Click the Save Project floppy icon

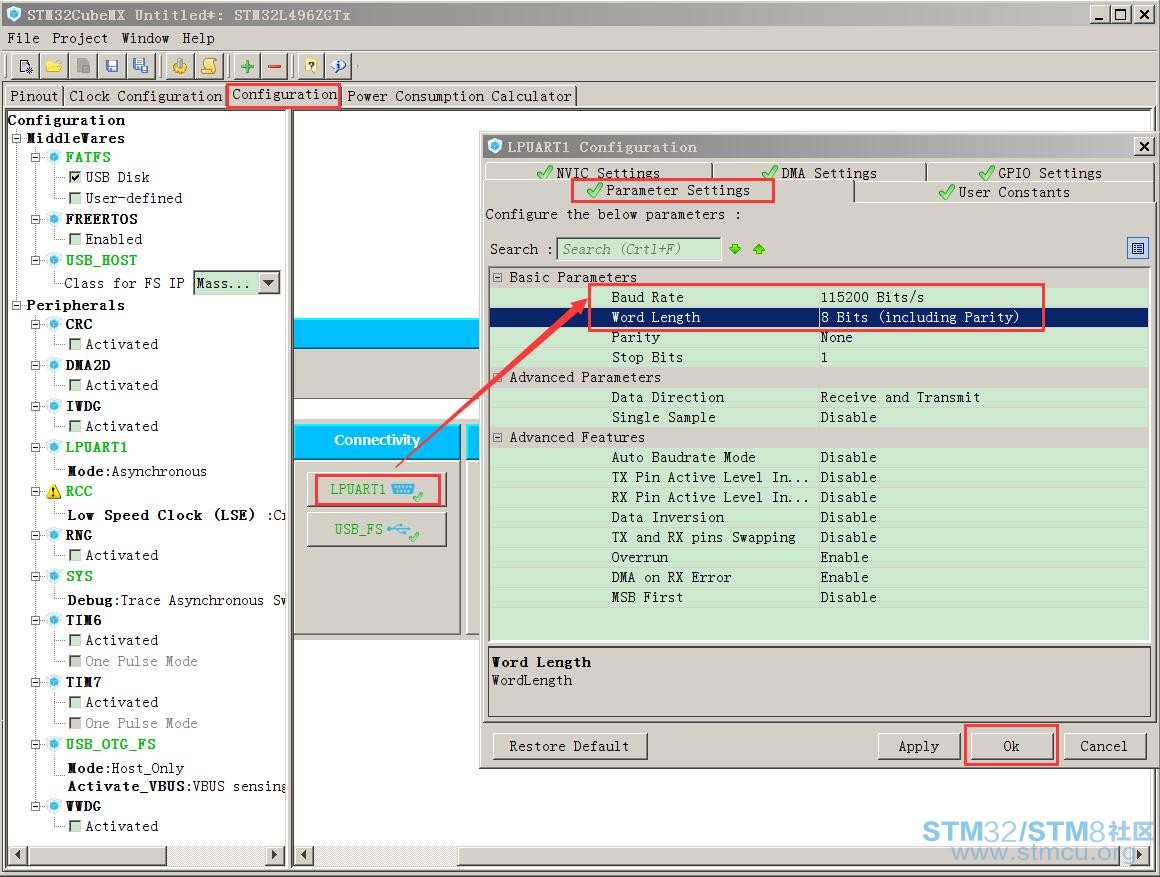coord(112,67)
